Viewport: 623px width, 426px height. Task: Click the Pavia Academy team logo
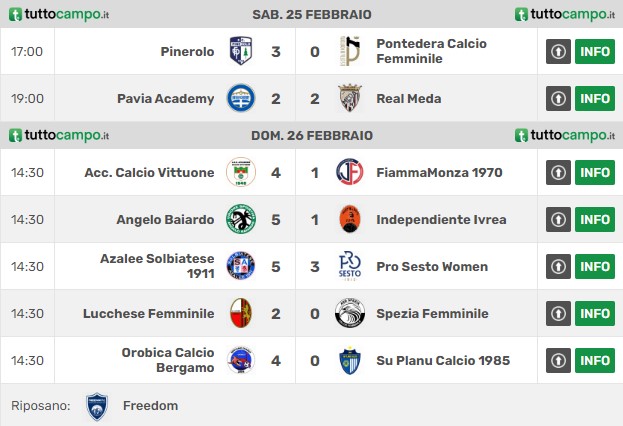point(240,98)
